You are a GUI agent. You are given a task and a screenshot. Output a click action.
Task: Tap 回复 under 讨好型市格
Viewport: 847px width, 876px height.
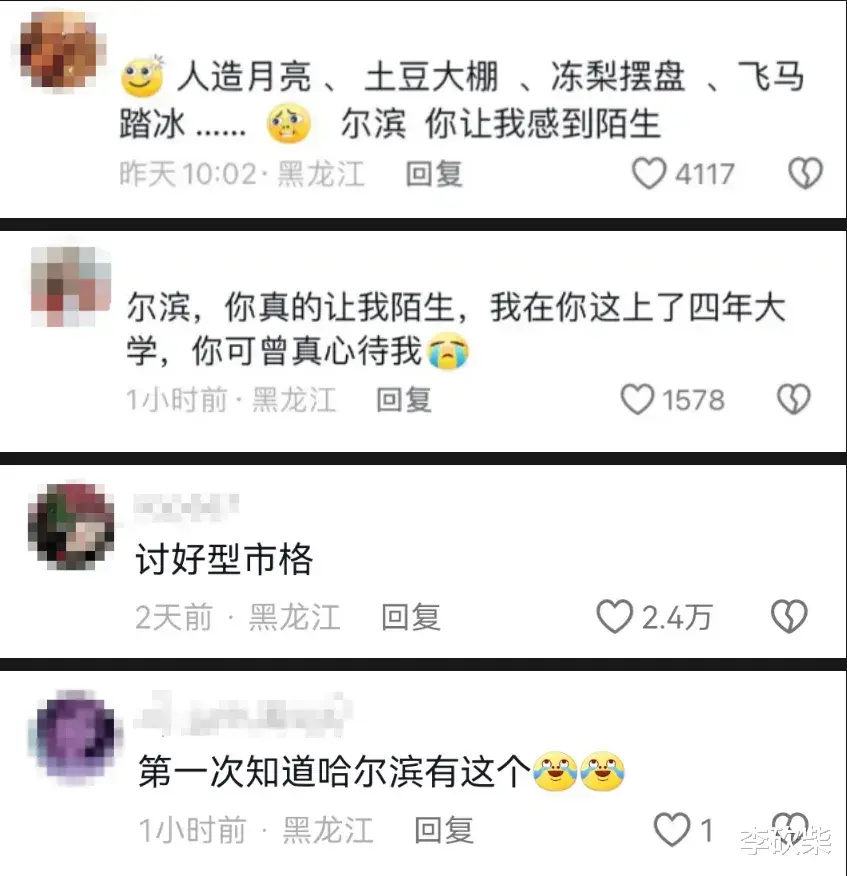[x=411, y=617]
